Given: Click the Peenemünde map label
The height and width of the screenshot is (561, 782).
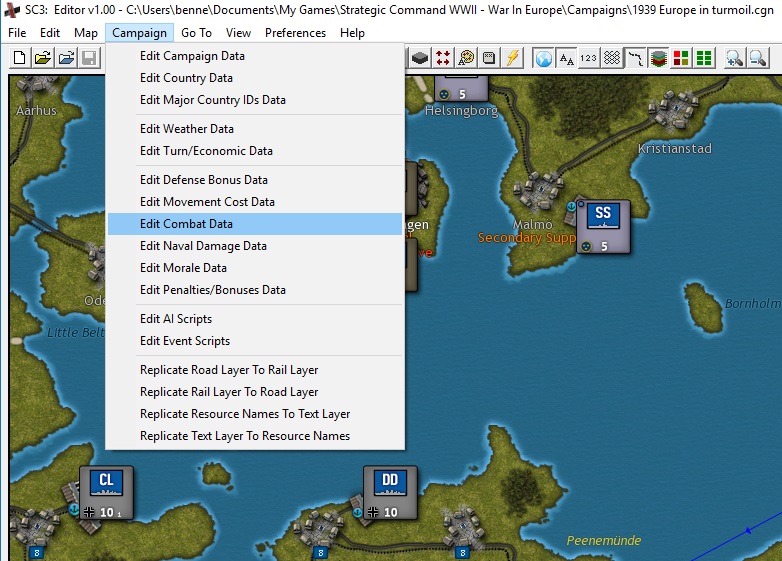Looking at the screenshot, I should click(603, 540).
